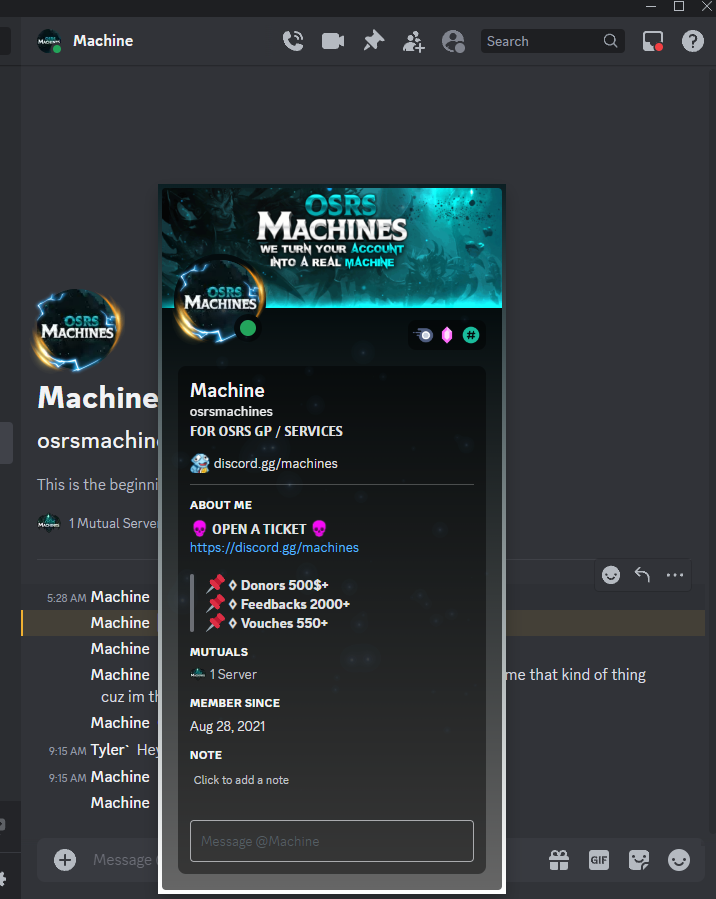The height and width of the screenshot is (899, 716).
Task: Open the sticker picker
Action: click(639, 859)
